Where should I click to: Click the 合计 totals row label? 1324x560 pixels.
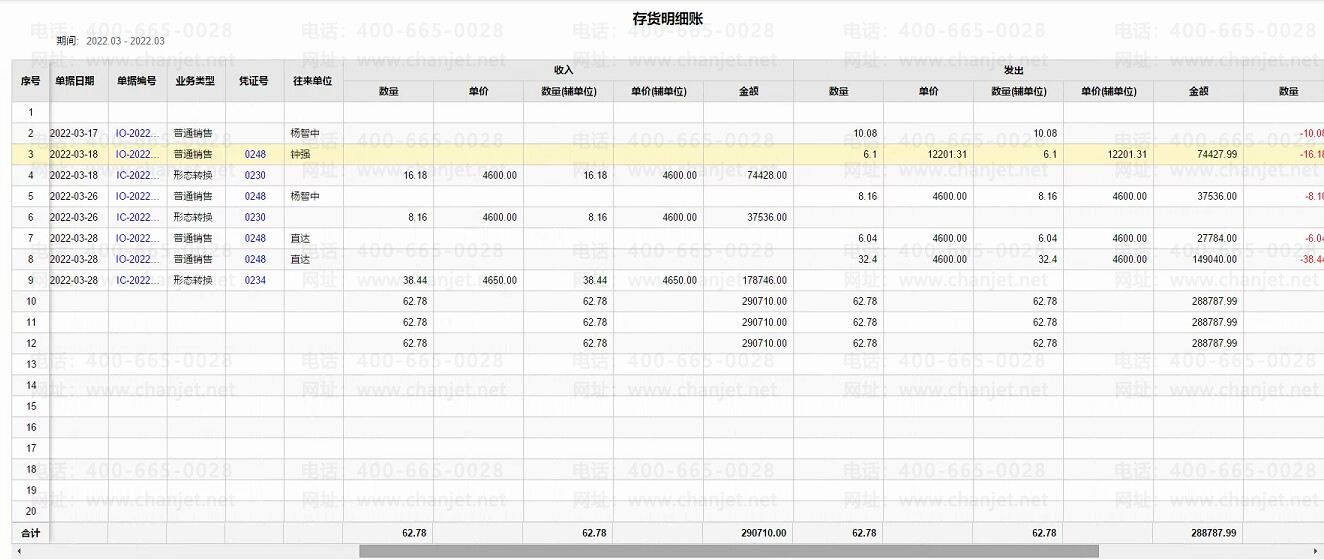point(31,533)
